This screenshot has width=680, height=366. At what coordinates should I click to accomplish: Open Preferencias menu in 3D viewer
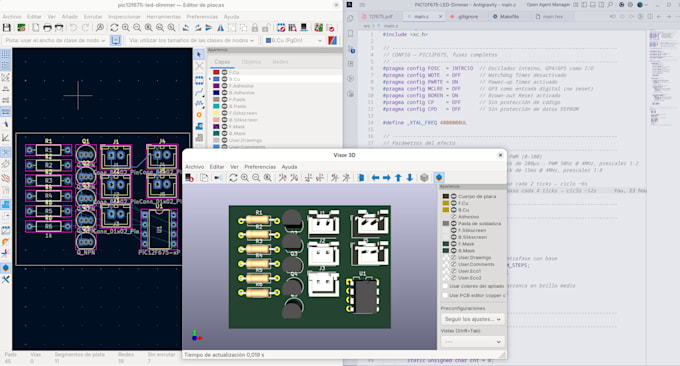(x=260, y=167)
